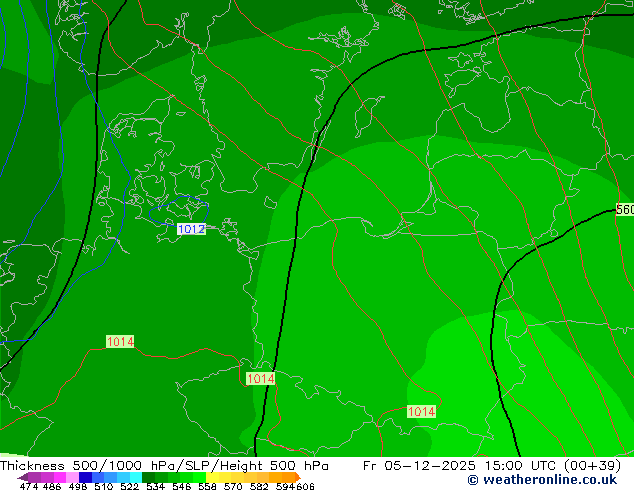634x490 pixels.
Task: Click the legend value 486
Action: pyautogui.click(x=52, y=486)
